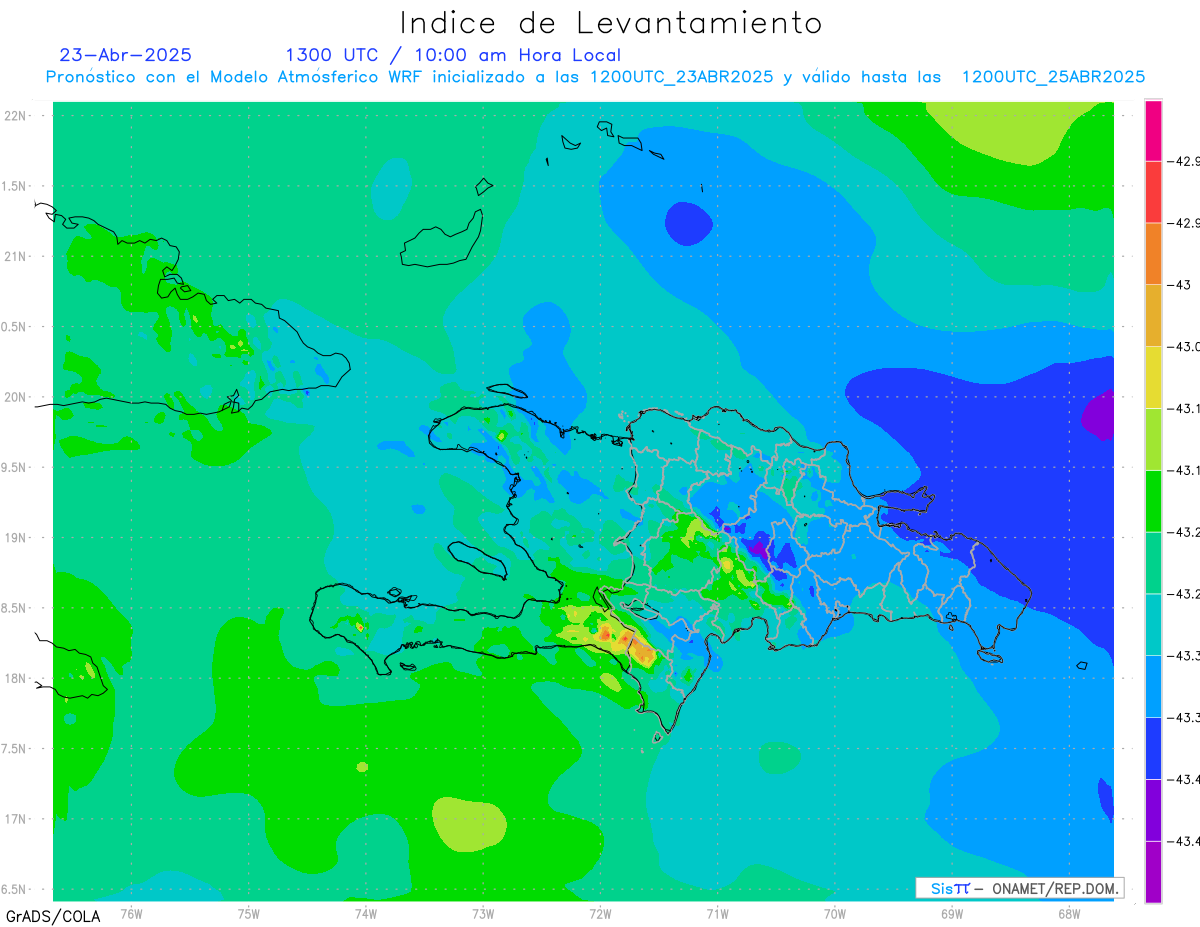Select the teal-green swatch in the color scale
The height and width of the screenshot is (927, 1200).
(x=1153, y=563)
